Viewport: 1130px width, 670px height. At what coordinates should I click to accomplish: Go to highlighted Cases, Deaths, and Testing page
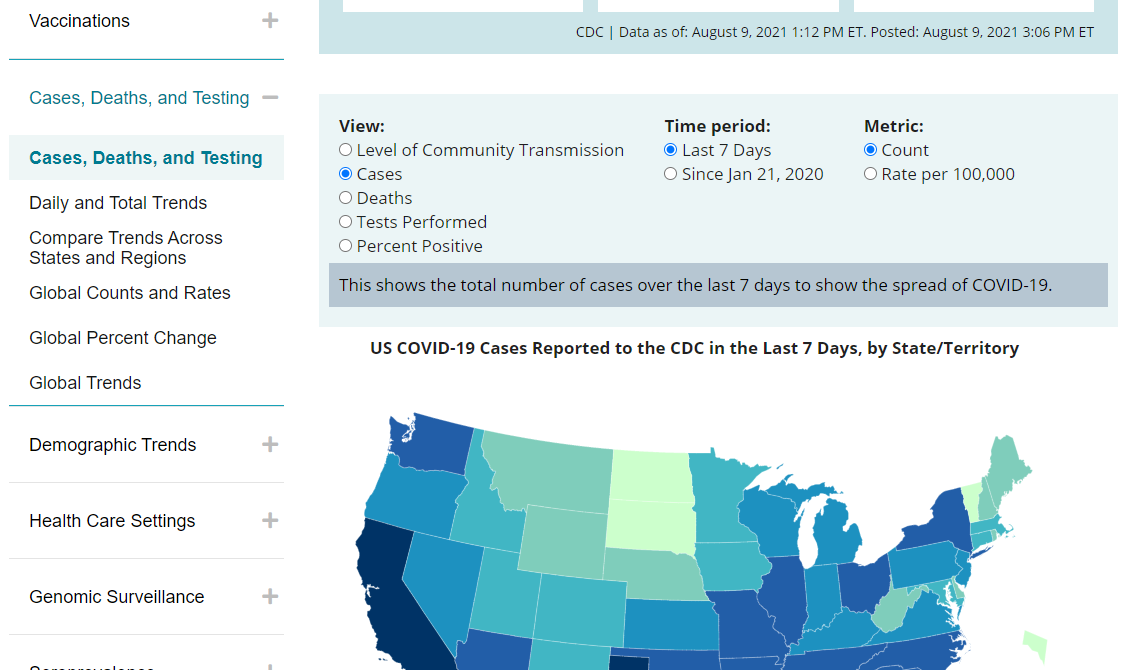[x=146, y=158]
